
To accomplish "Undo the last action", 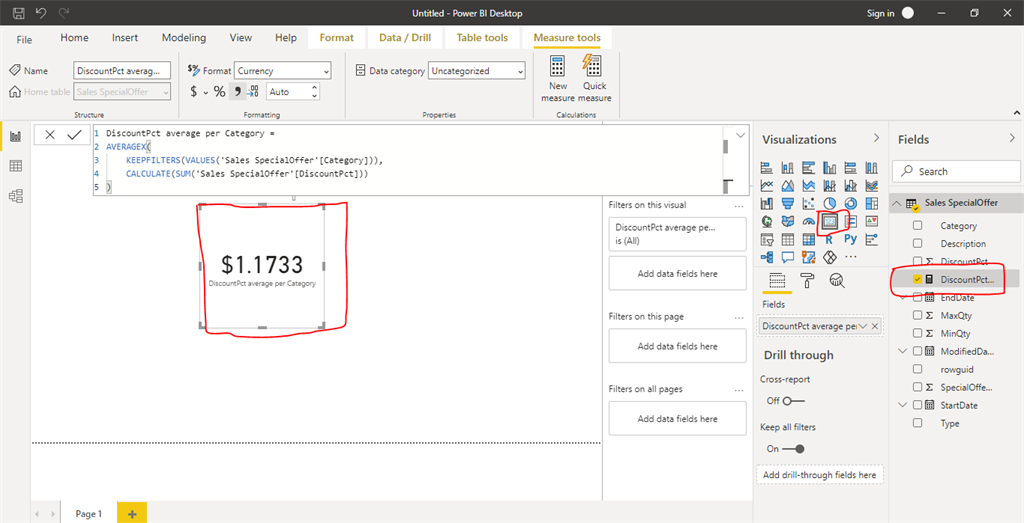I will pos(41,13).
